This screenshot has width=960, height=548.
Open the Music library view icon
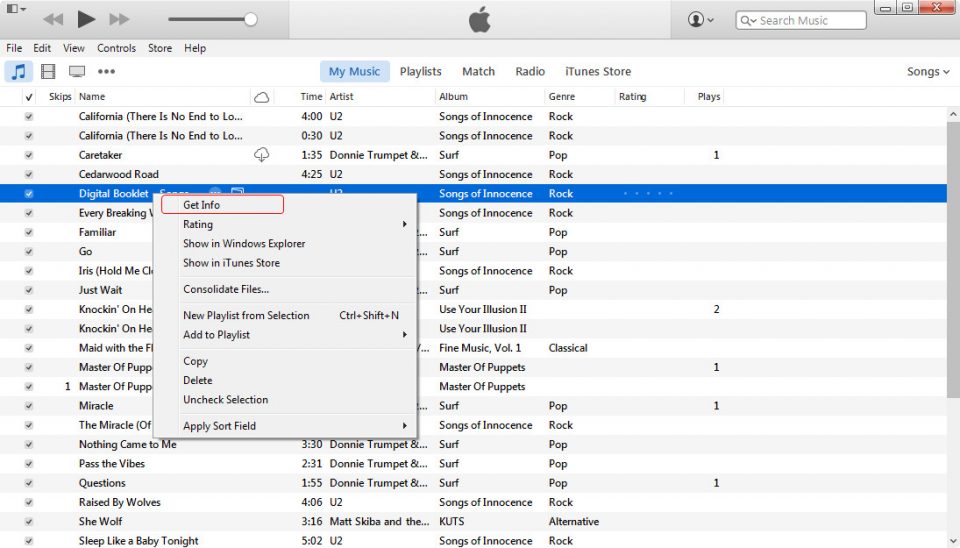18,71
